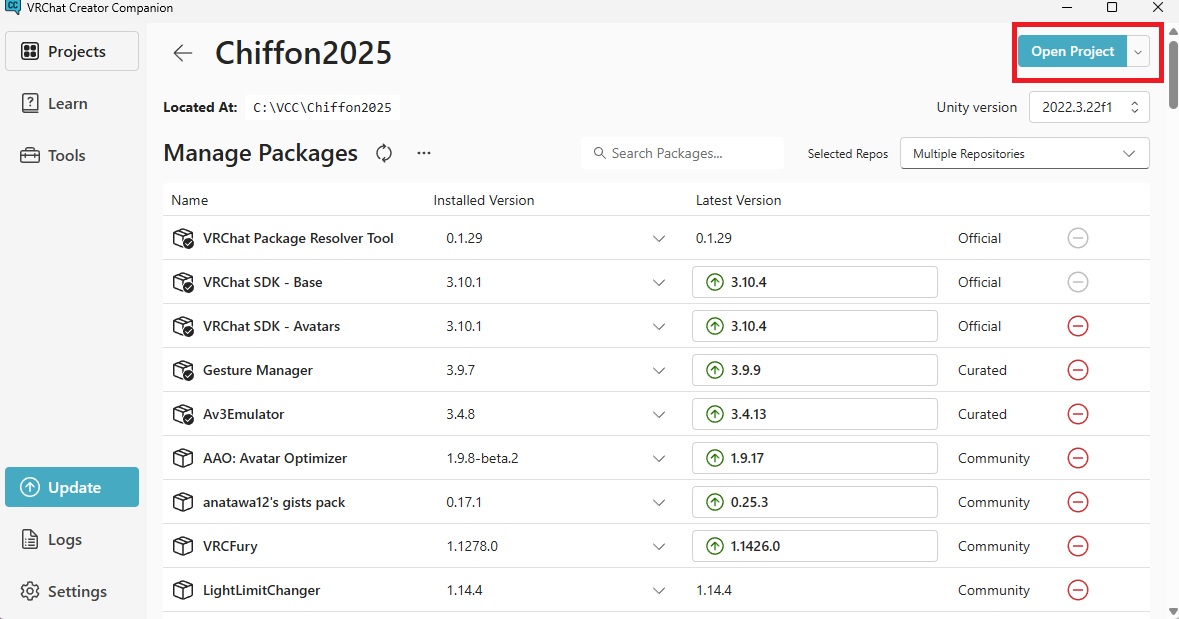1179x619 pixels.
Task: Click the greyed minus icon for VRChat SDK - Base
Action: click(x=1077, y=282)
